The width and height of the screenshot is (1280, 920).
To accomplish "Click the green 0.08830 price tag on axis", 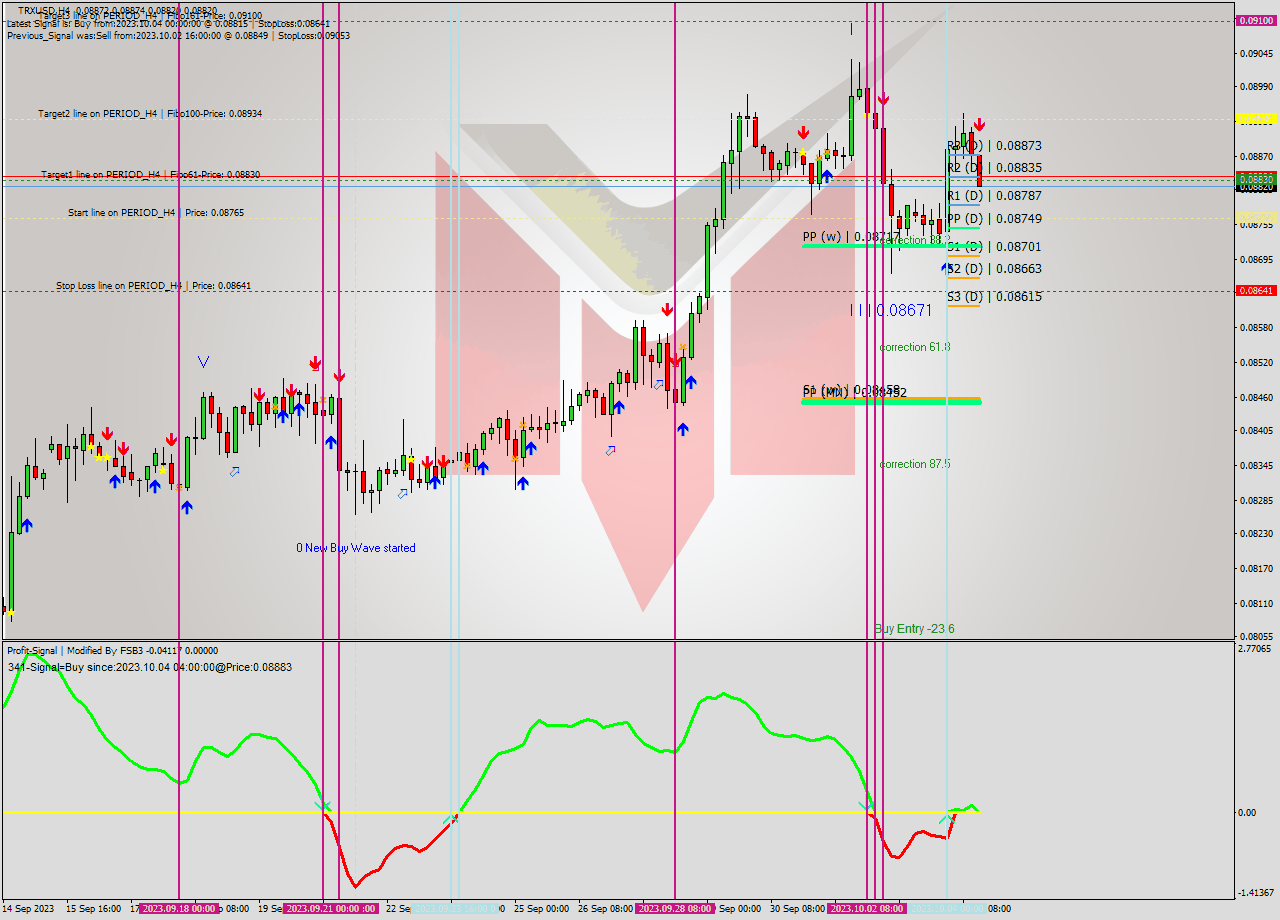I will 1256,178.
